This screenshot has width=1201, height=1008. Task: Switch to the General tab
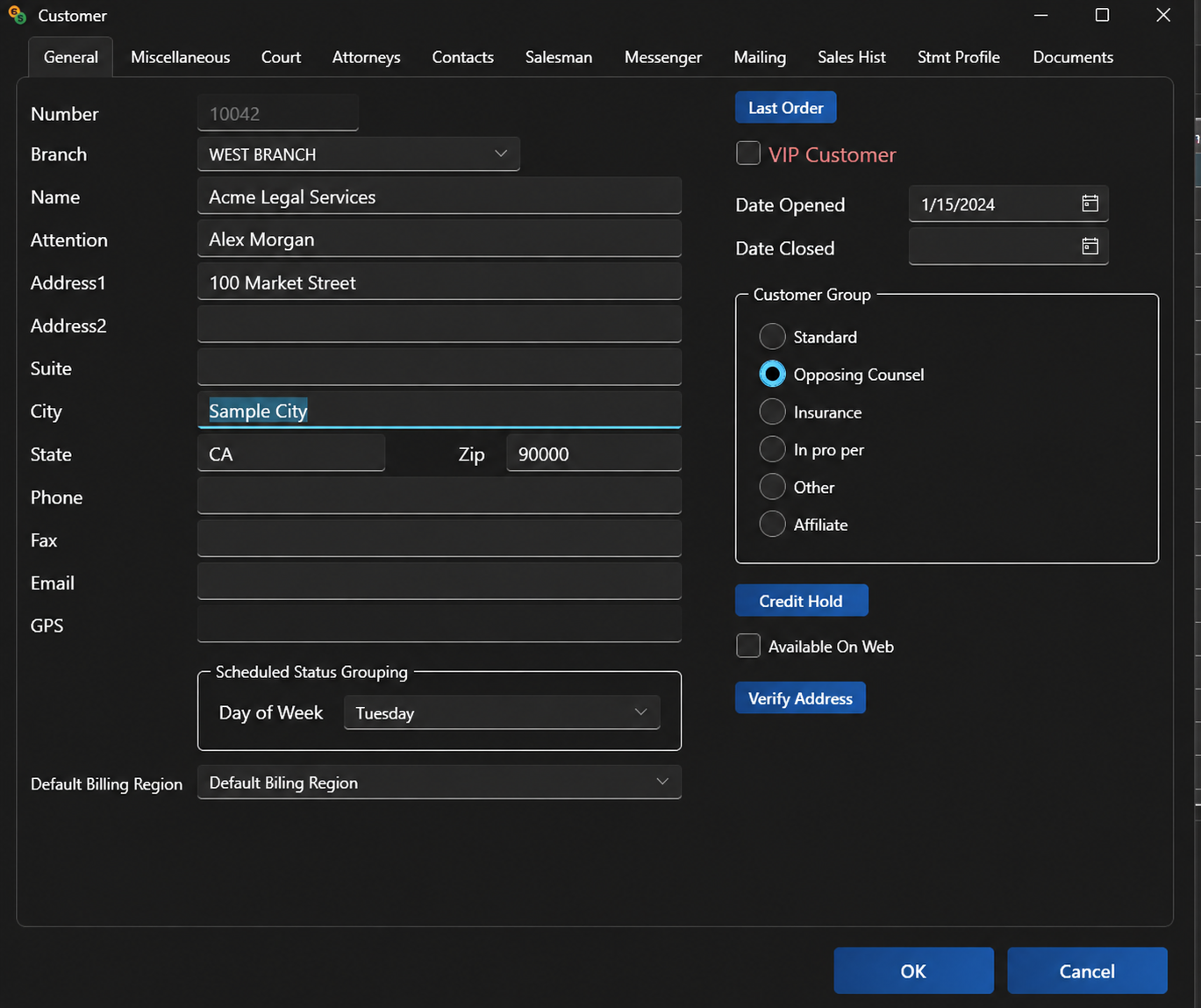pos(71,57)
